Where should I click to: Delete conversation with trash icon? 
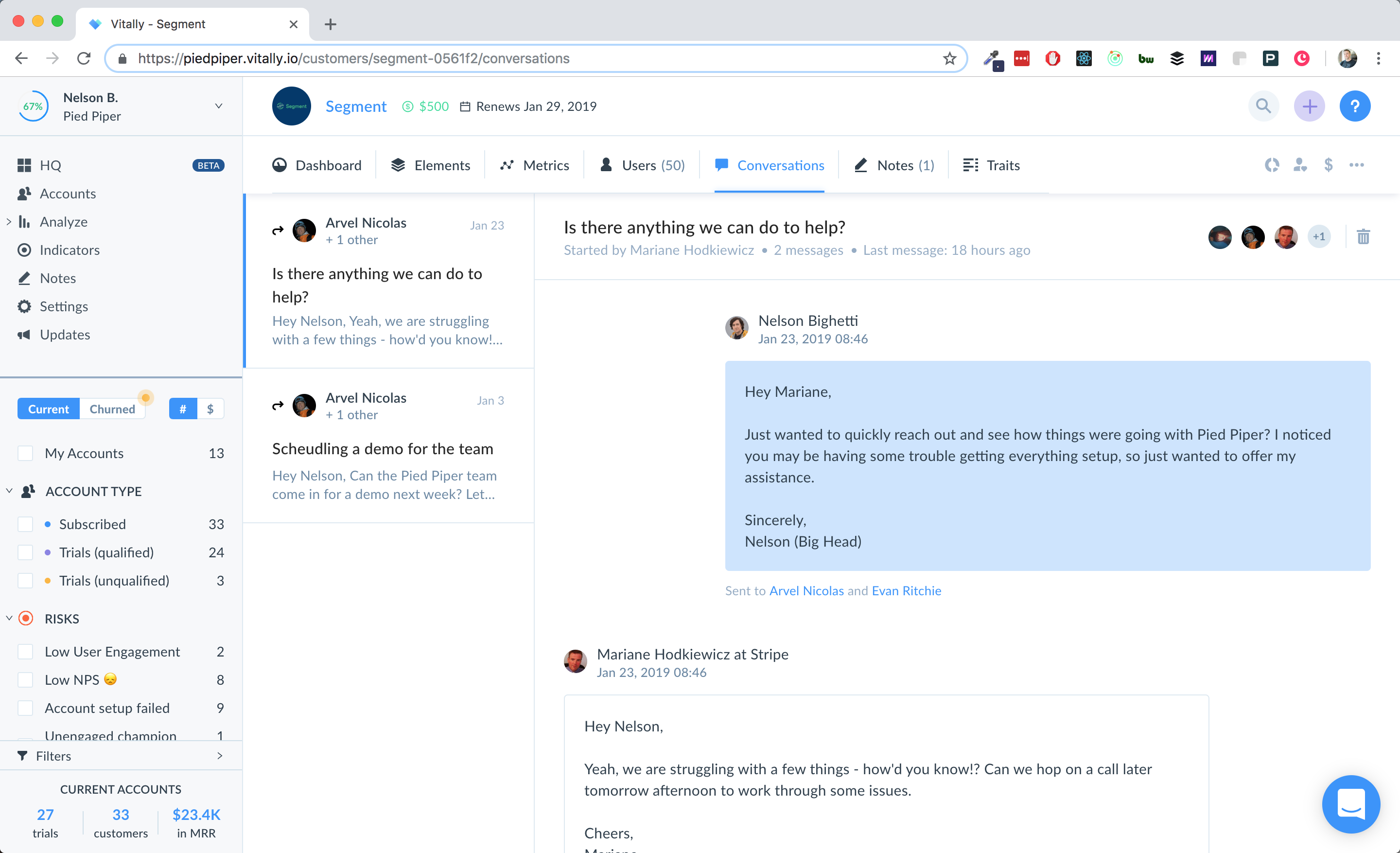coord(1363,236)
